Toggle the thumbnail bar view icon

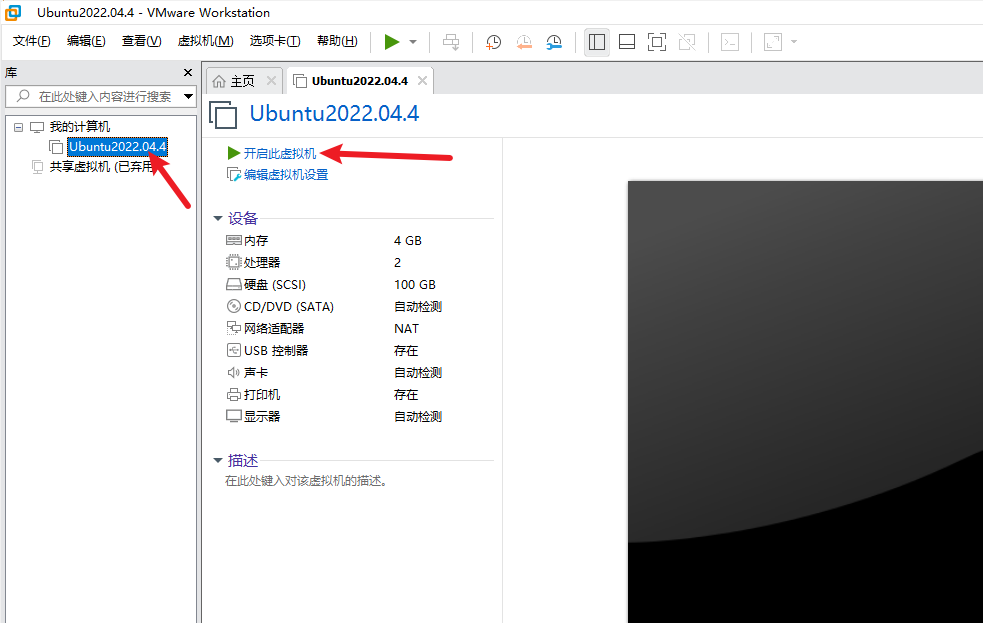(x=627, y=42)
